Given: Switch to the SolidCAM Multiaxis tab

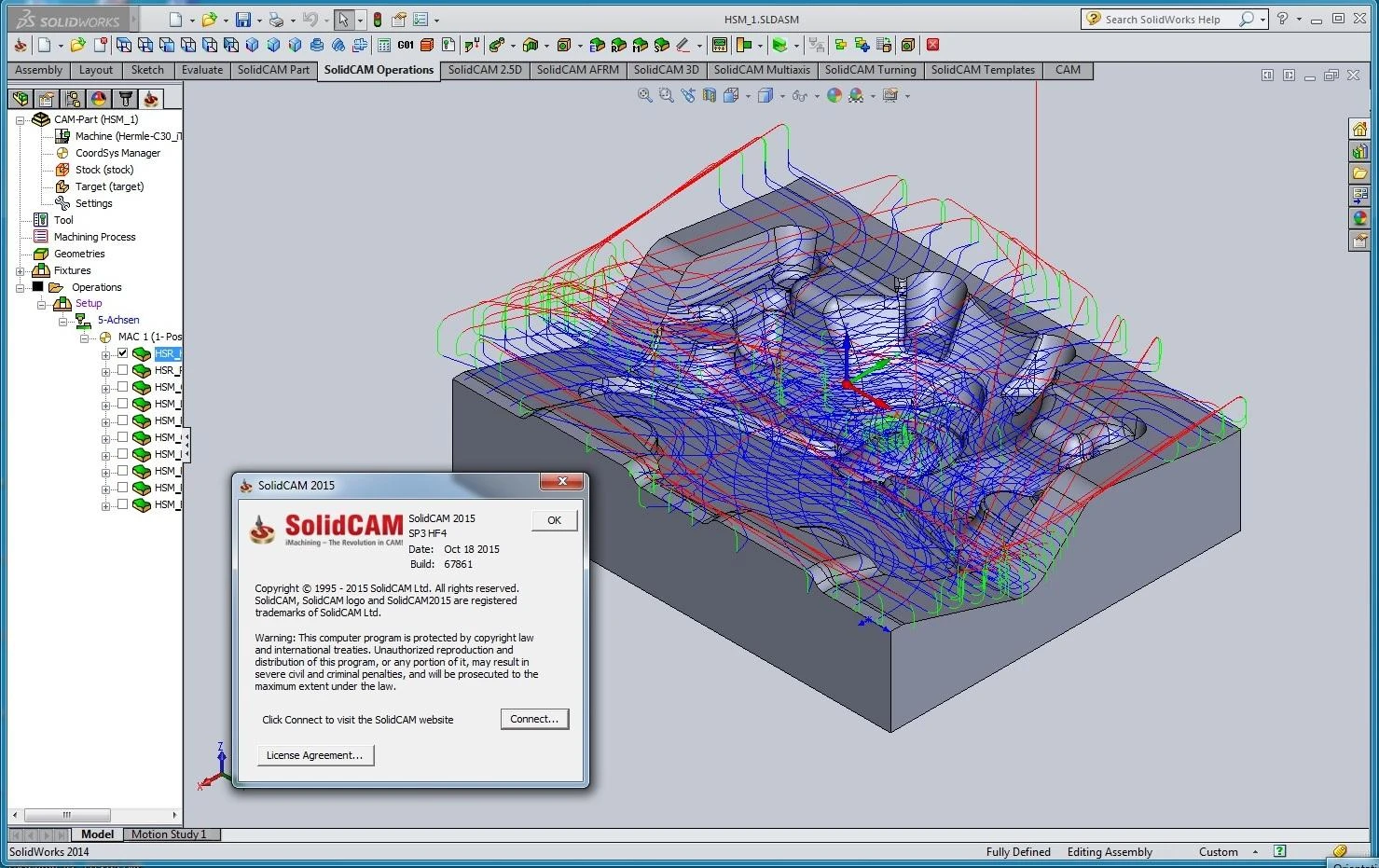Looking at the screenshot, I should (762, 70).
